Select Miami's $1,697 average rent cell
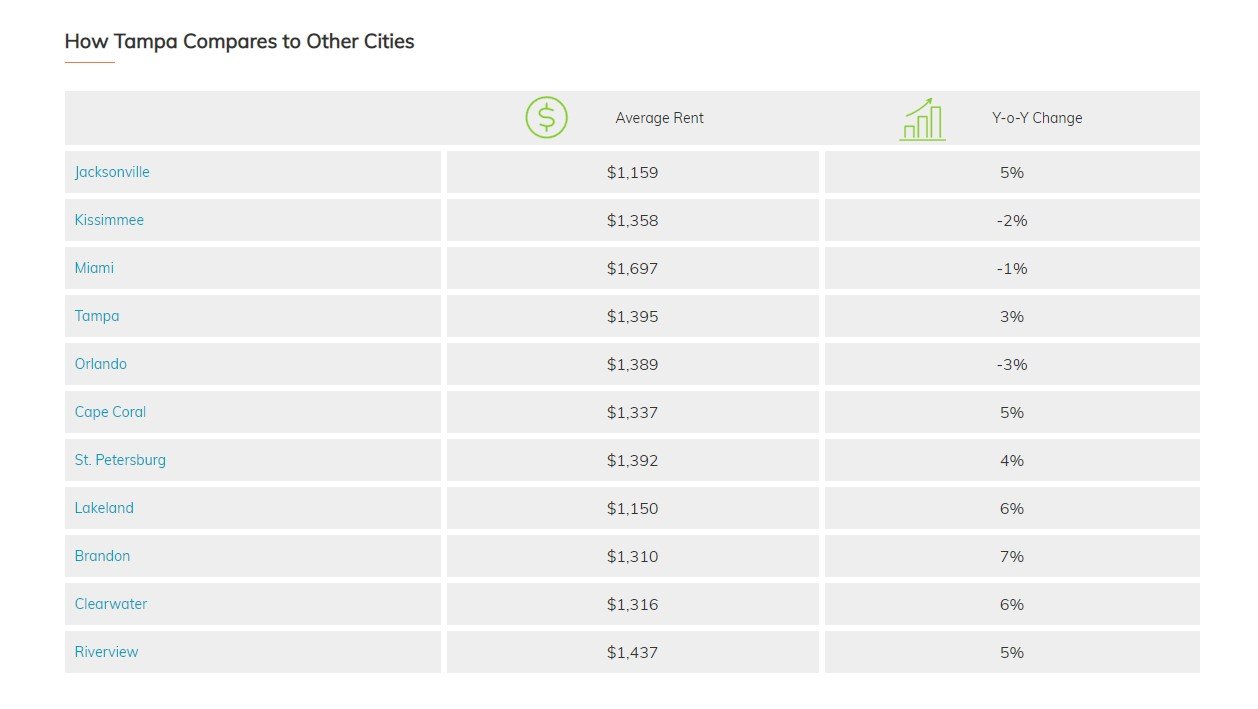The image size is (1258, 709). click(x=632, y=268)
